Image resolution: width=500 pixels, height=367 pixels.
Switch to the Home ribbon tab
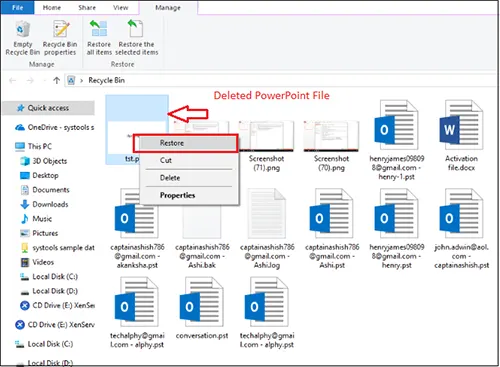tap(52, 7)
